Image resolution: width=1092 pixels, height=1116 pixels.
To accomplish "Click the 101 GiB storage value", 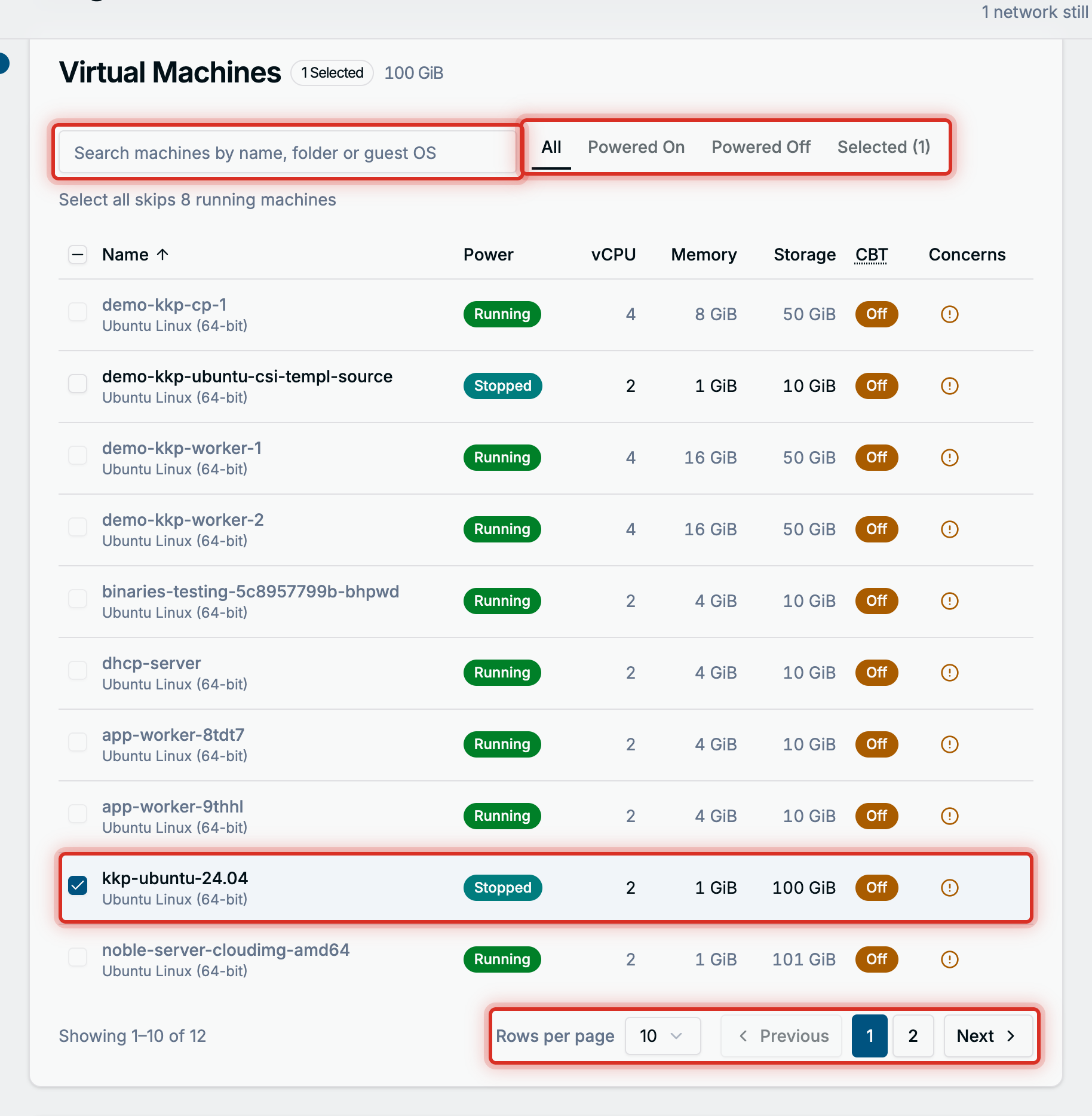I will coord(803,959).
